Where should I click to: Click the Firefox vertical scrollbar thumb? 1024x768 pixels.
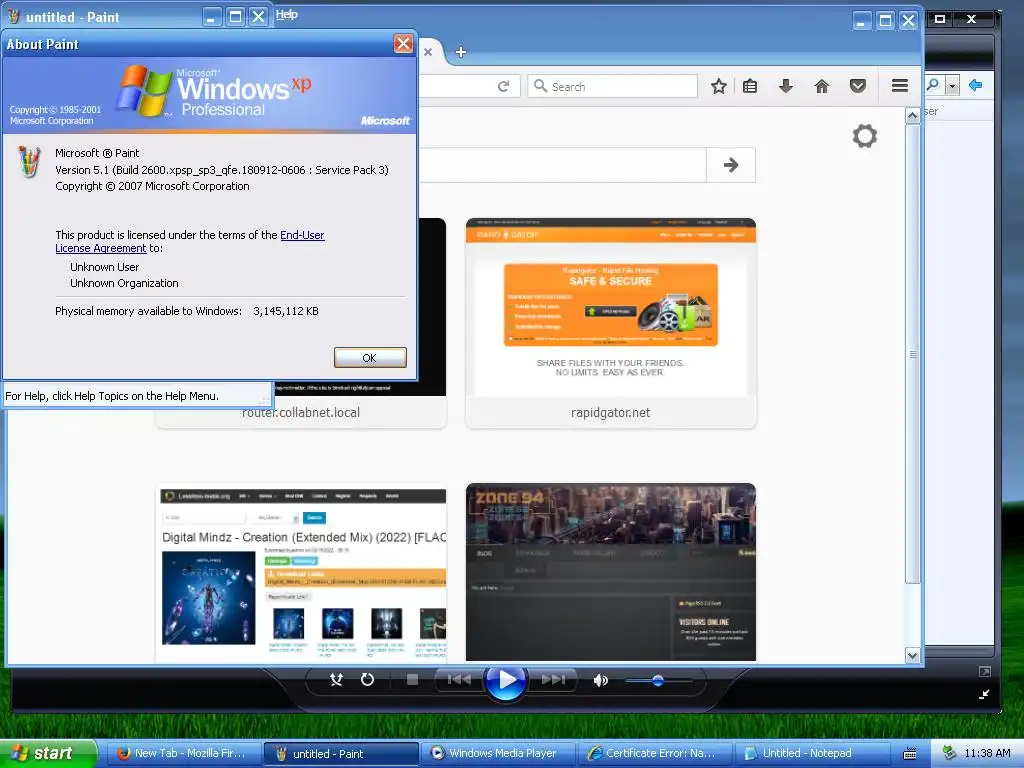(x=912, y=353)
